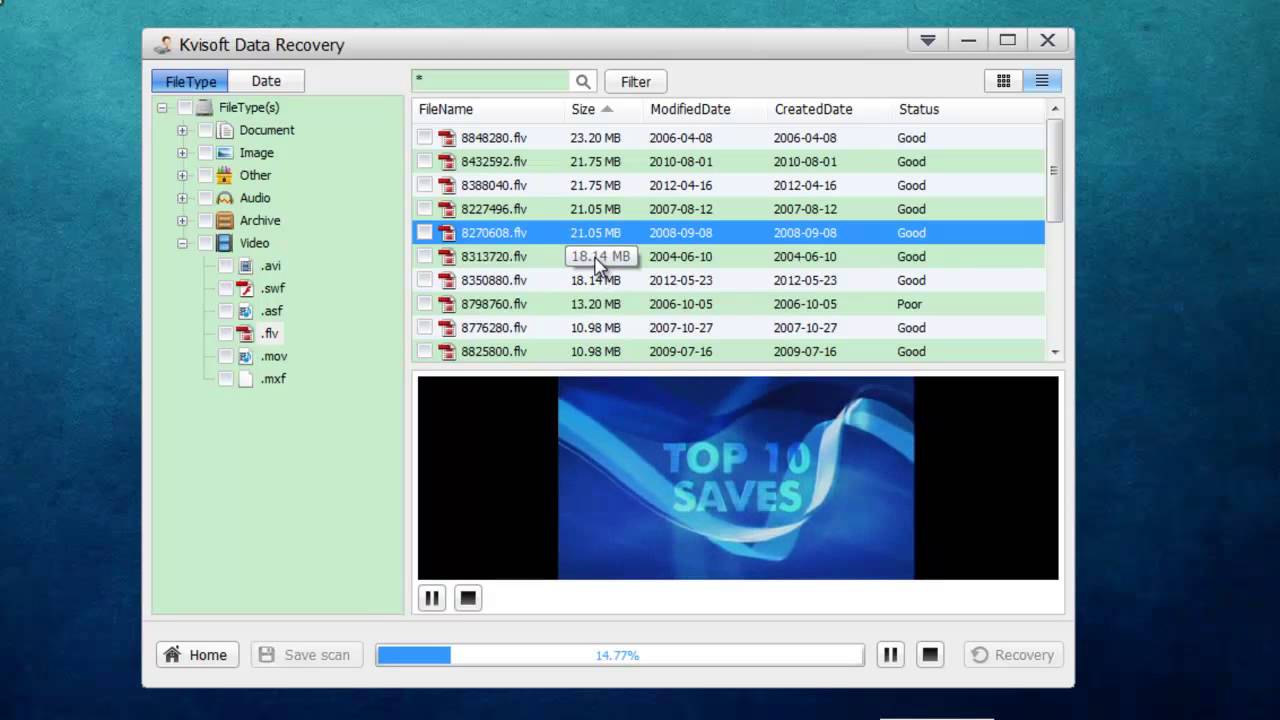Expand the Archive tree node
Screen dimensions: 1280x720
tap(182, 220)
